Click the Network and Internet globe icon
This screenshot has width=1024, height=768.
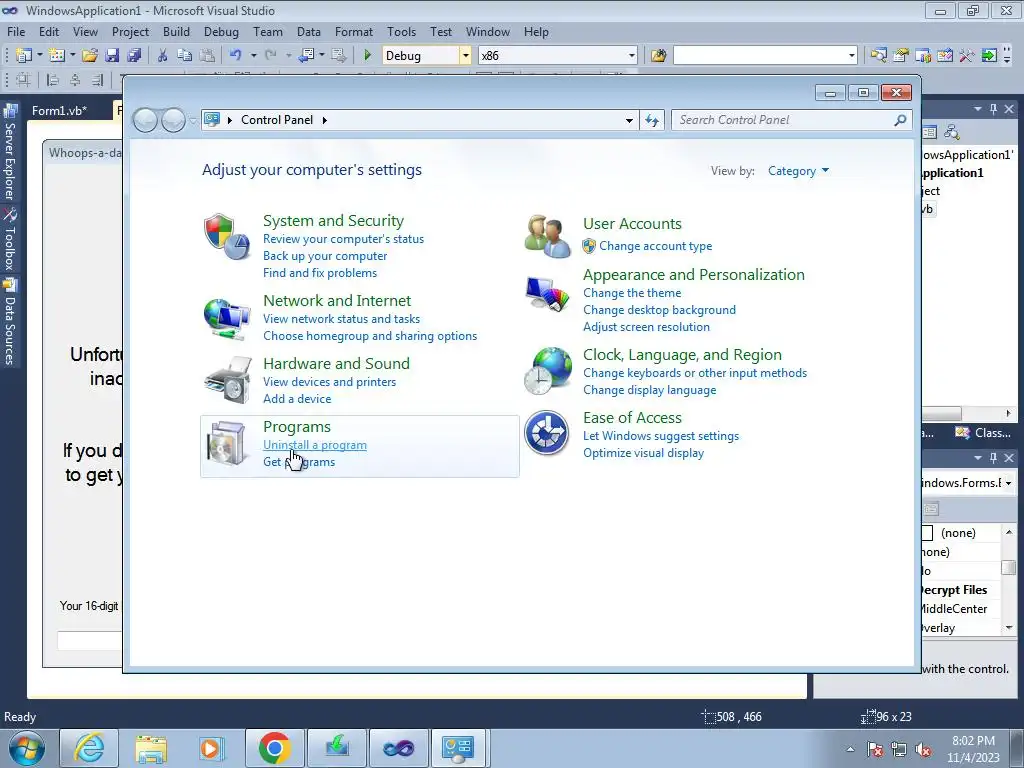coord(227,319)
